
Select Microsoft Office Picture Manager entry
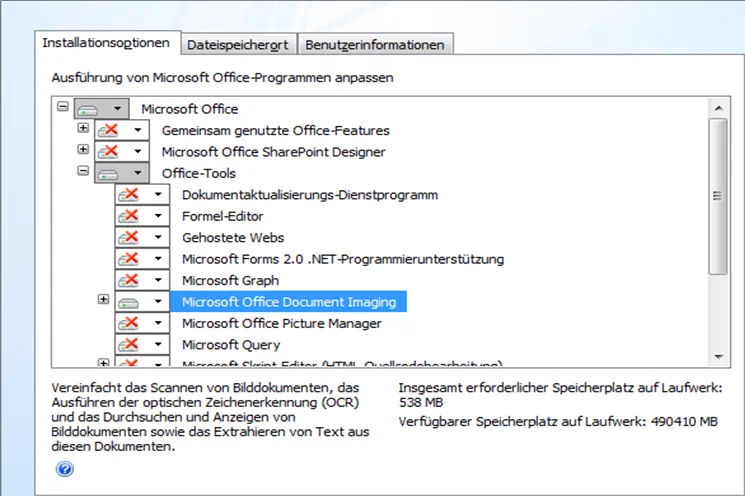281,323
